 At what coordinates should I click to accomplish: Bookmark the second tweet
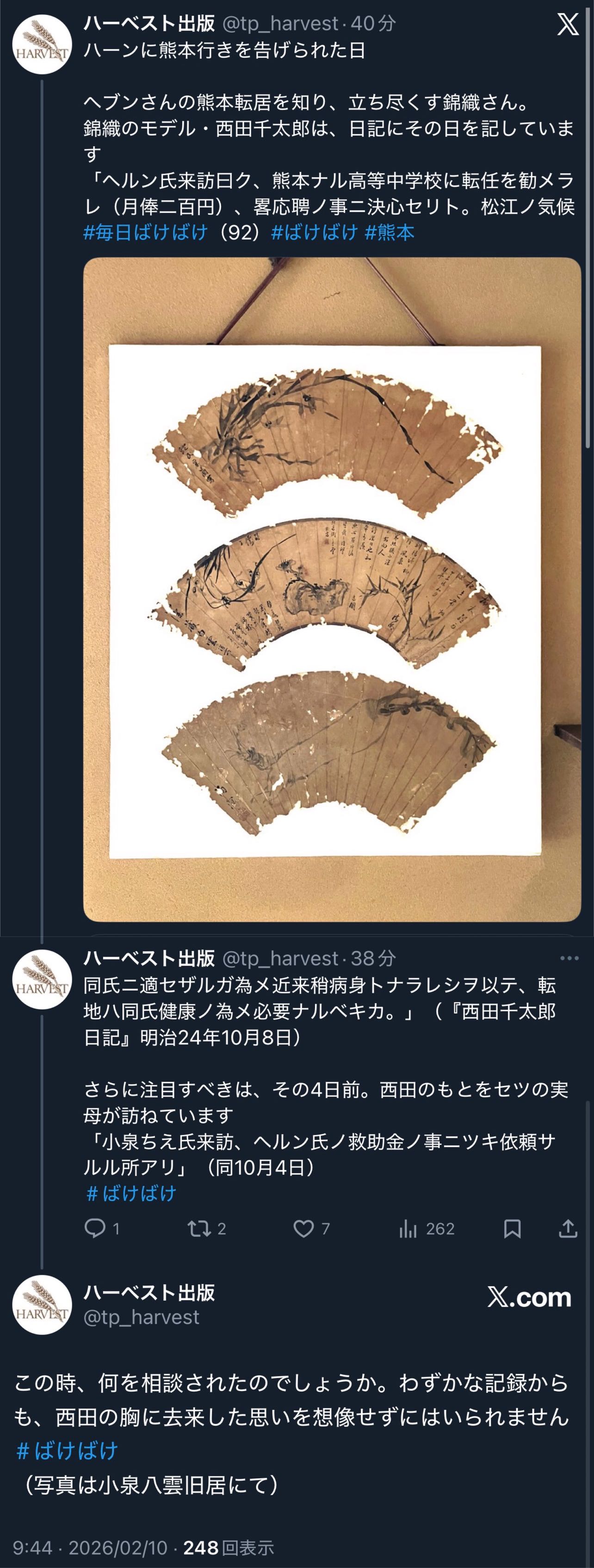click(512, 1228)
